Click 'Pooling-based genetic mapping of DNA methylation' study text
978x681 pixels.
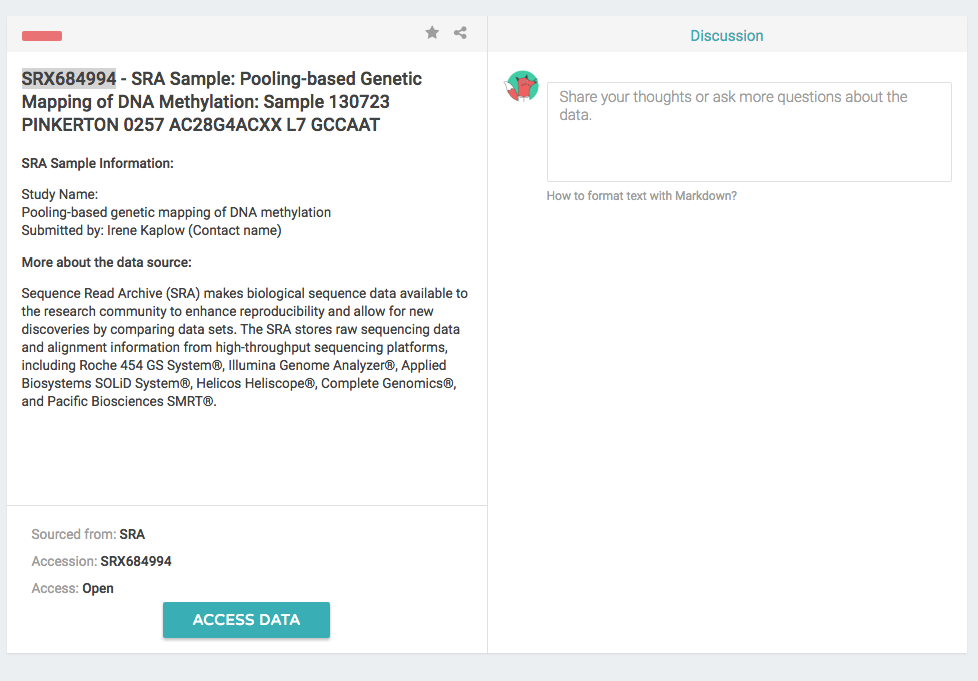point(177,213)
